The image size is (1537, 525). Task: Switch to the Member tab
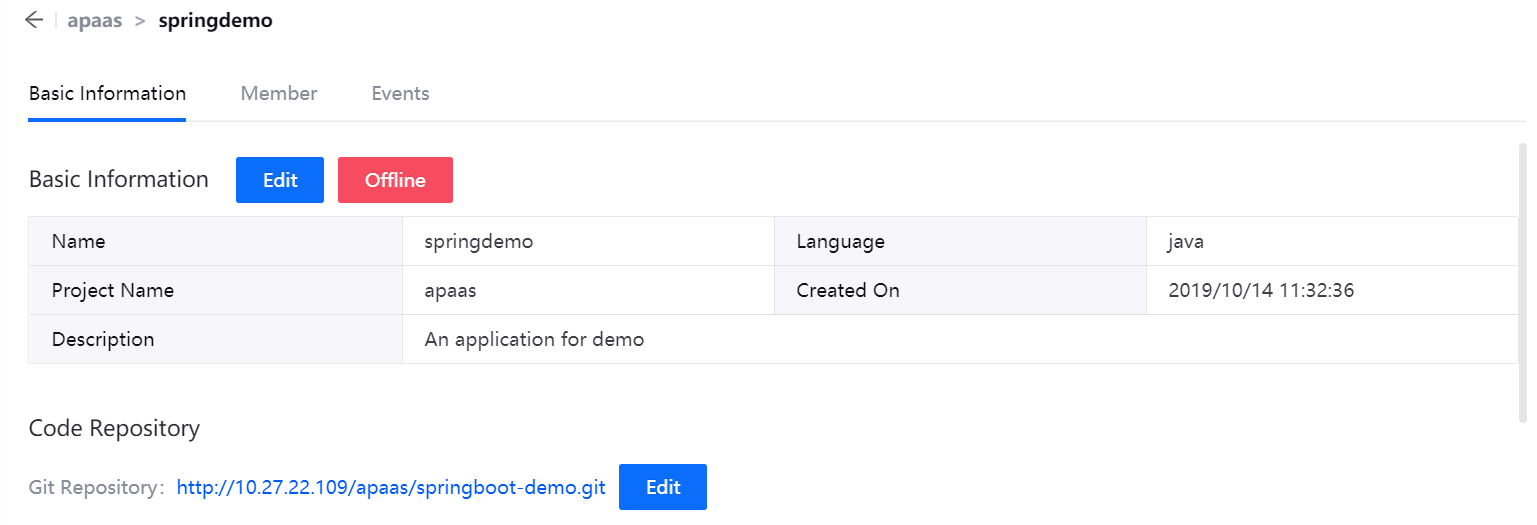pyautogui.click(x=279, y=94)
